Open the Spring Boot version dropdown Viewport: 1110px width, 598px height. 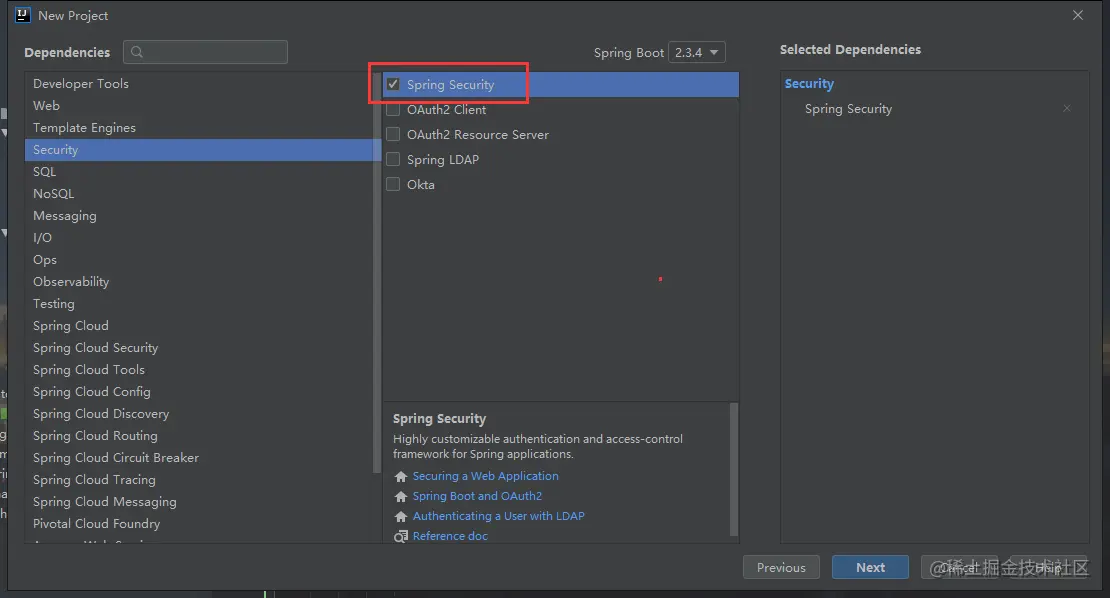[x=697, y=52]
